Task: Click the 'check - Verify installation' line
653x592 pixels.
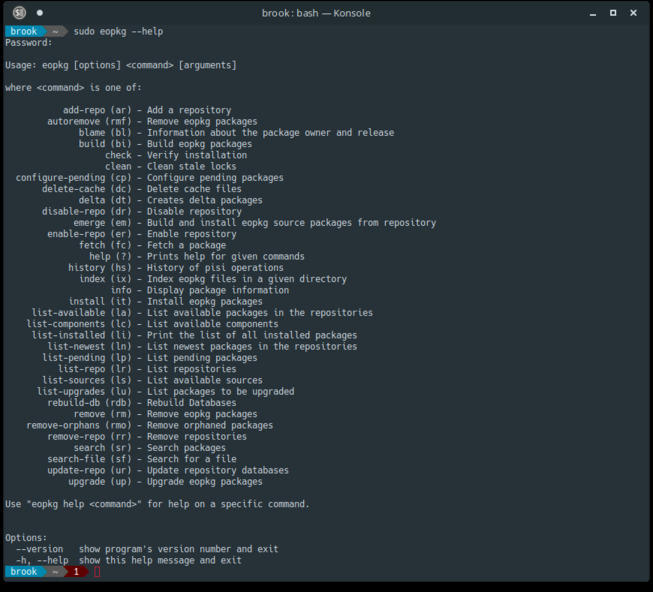Action: (176, 155)
